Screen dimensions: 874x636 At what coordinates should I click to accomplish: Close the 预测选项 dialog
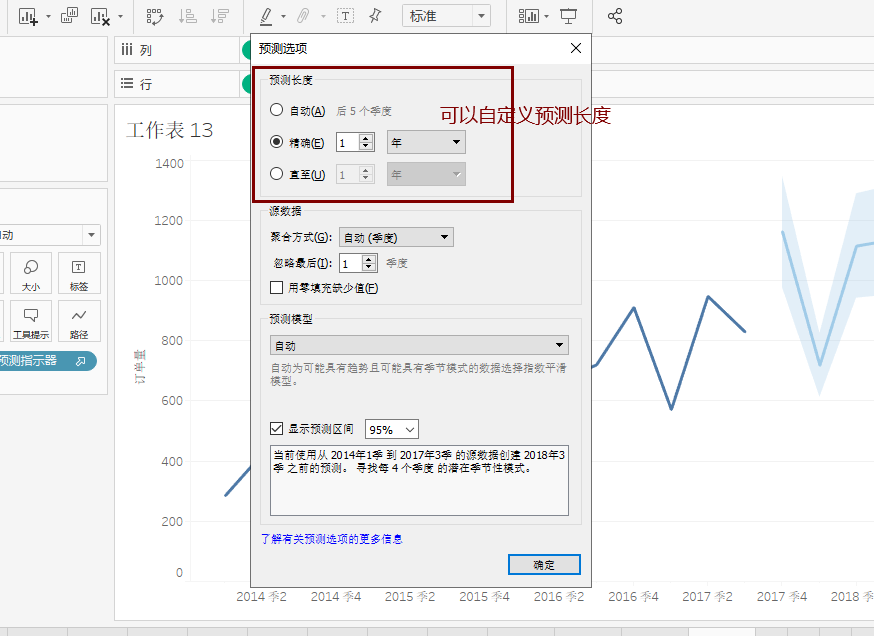[x=576, y=48]
